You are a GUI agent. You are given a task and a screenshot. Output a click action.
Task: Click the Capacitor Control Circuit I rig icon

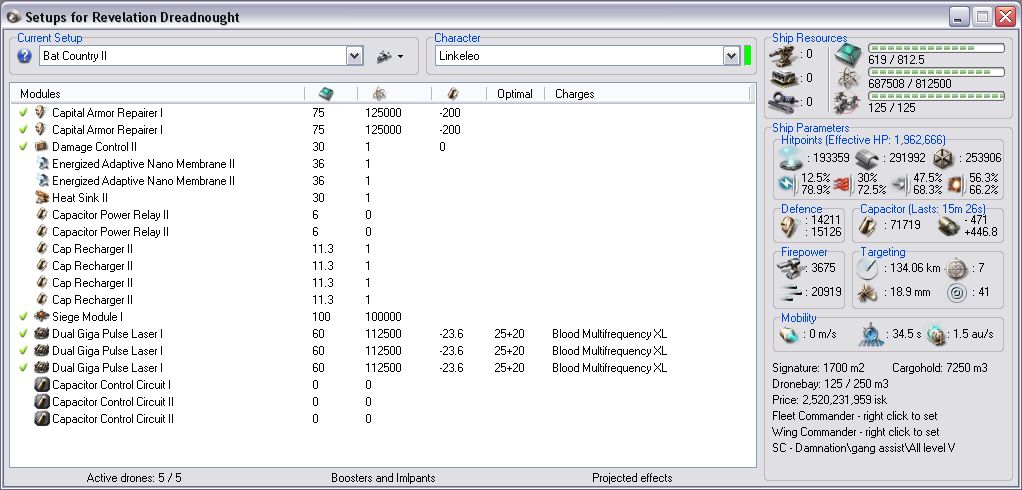[x=42, y=384]
